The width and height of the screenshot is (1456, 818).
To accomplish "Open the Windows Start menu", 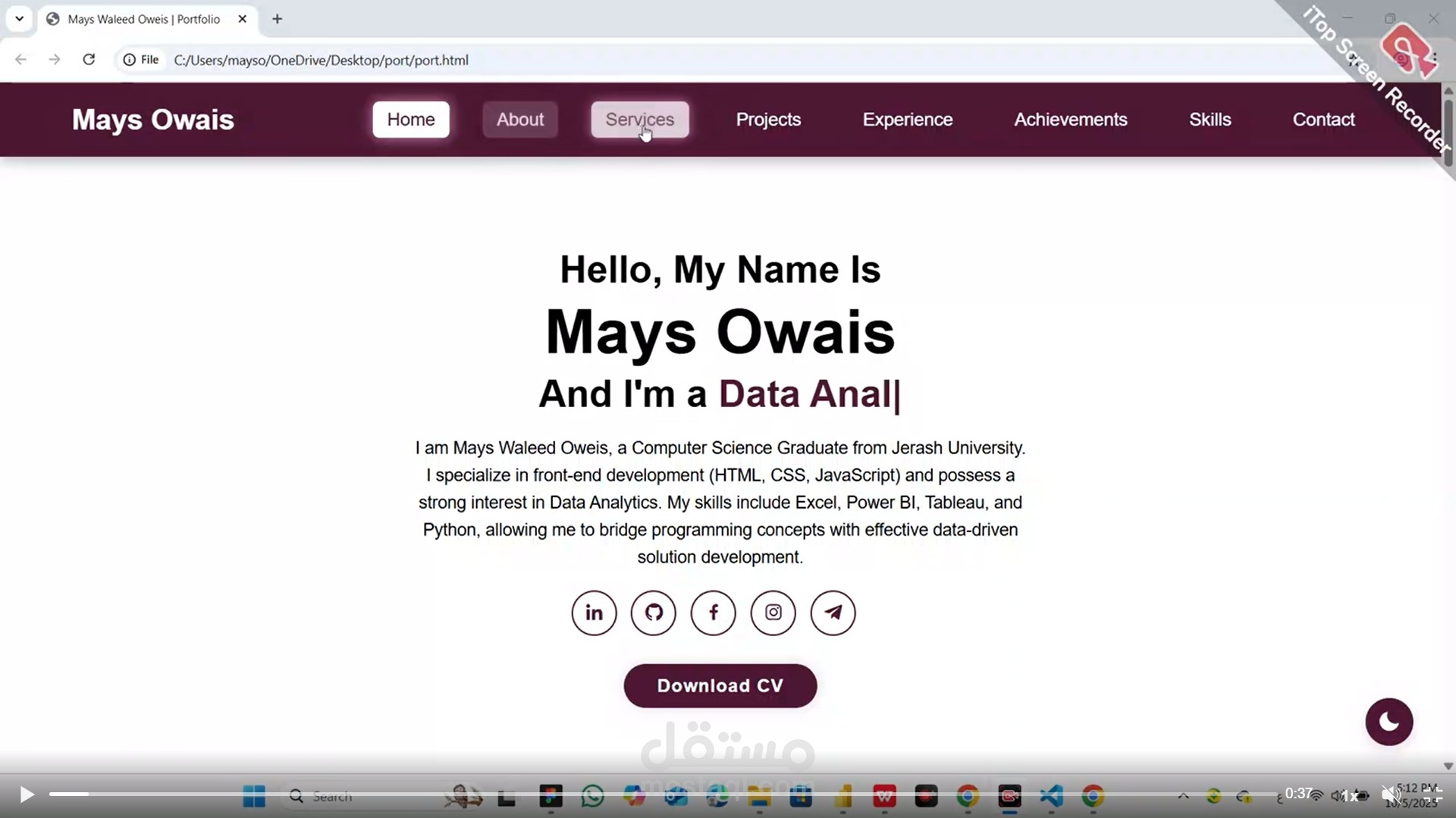I will pos(254,797).
